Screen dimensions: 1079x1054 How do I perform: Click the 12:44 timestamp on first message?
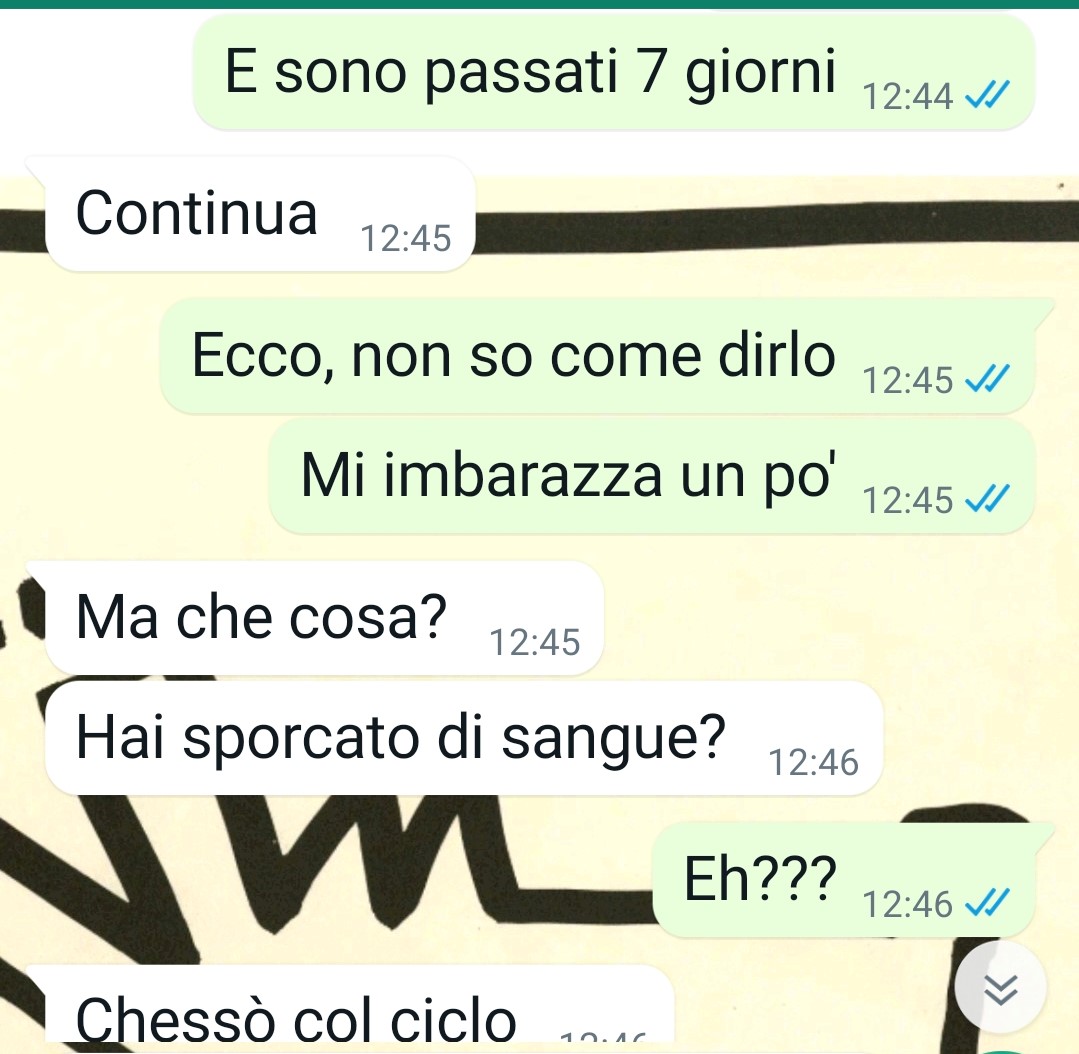tap(908, 96)
